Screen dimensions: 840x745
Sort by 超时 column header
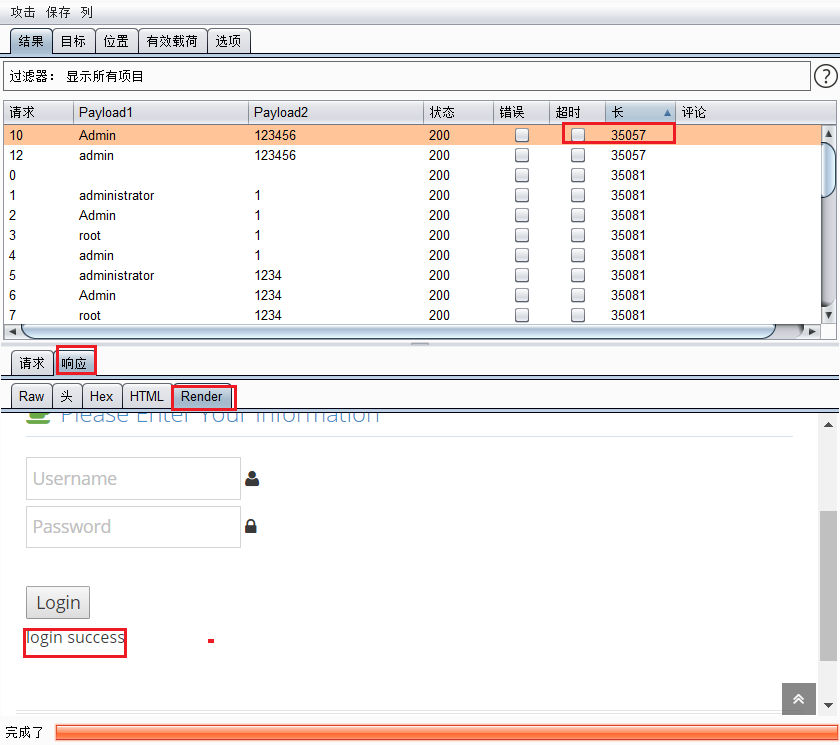578,112
